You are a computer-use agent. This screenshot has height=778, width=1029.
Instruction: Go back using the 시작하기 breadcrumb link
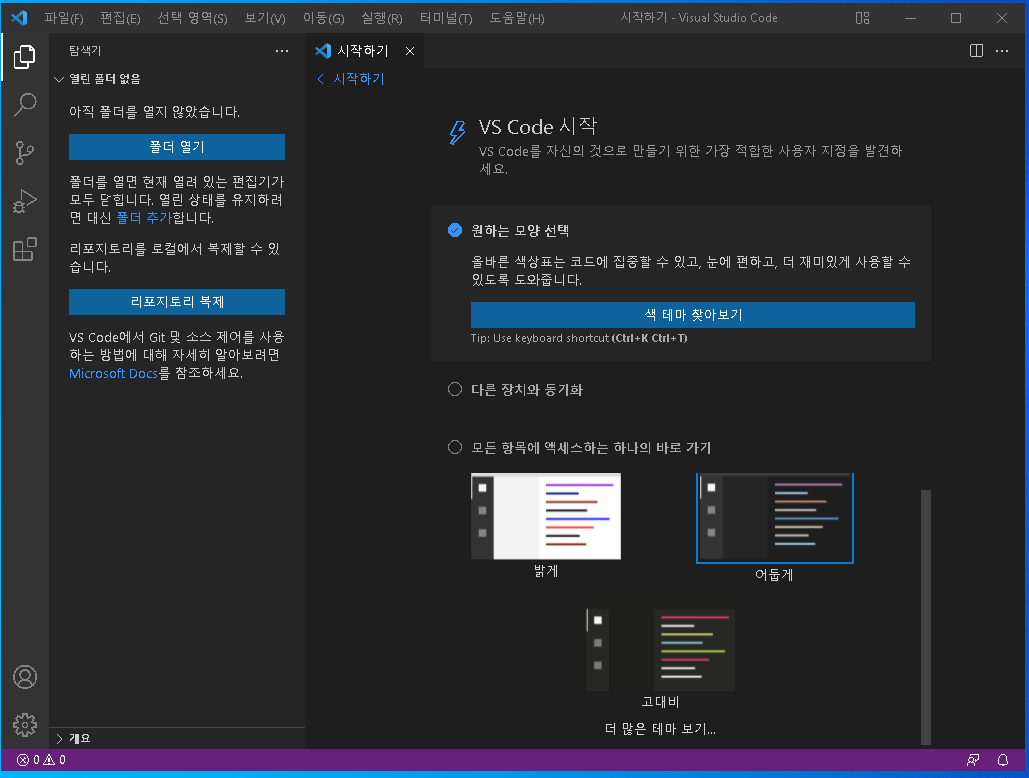click(351, 79)
